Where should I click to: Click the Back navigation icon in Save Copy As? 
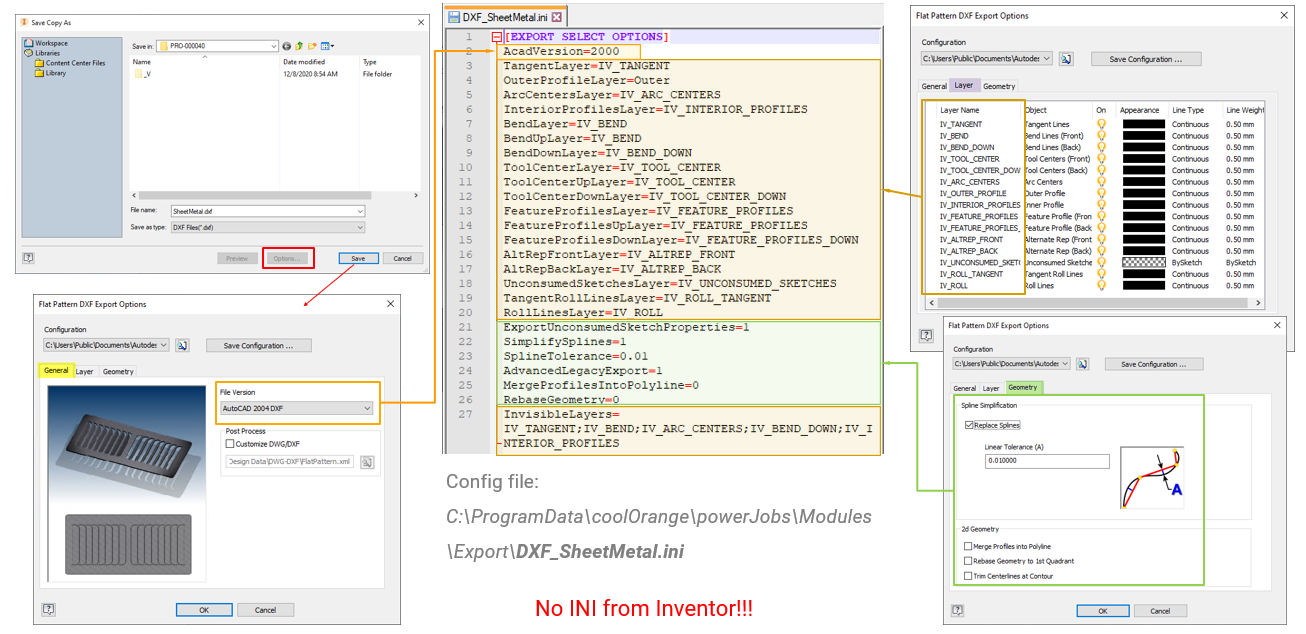coord(288,46)
